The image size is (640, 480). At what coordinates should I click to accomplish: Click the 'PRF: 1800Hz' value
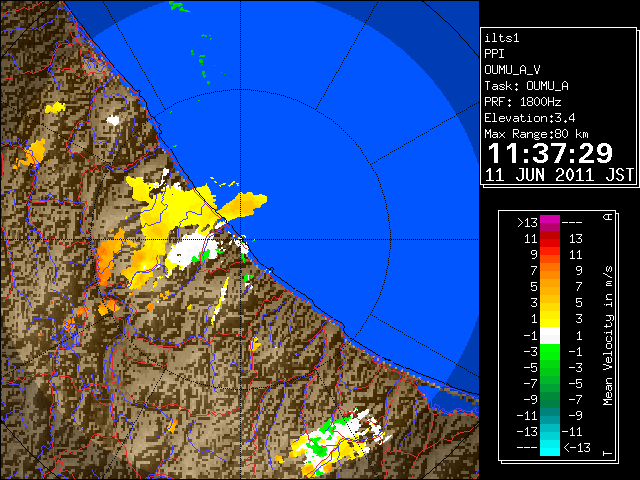(x=523, y=102)
